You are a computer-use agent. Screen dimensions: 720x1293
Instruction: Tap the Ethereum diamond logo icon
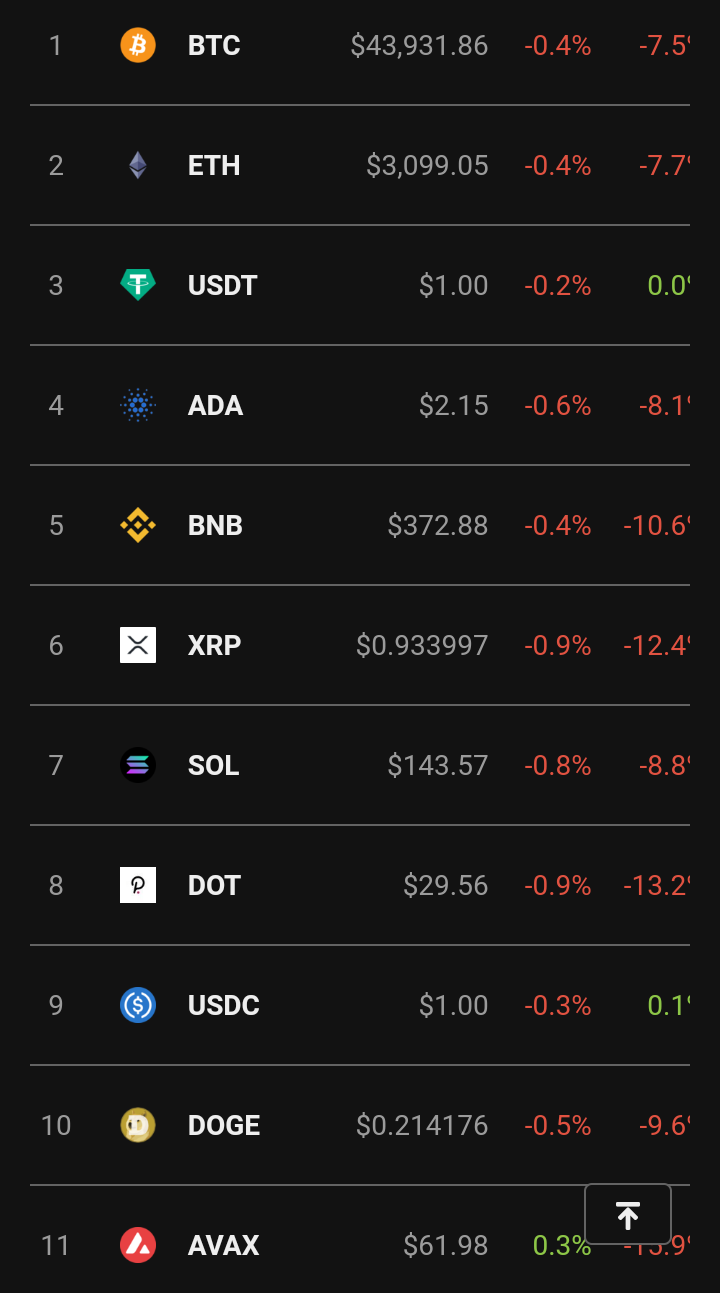[138, 165]
